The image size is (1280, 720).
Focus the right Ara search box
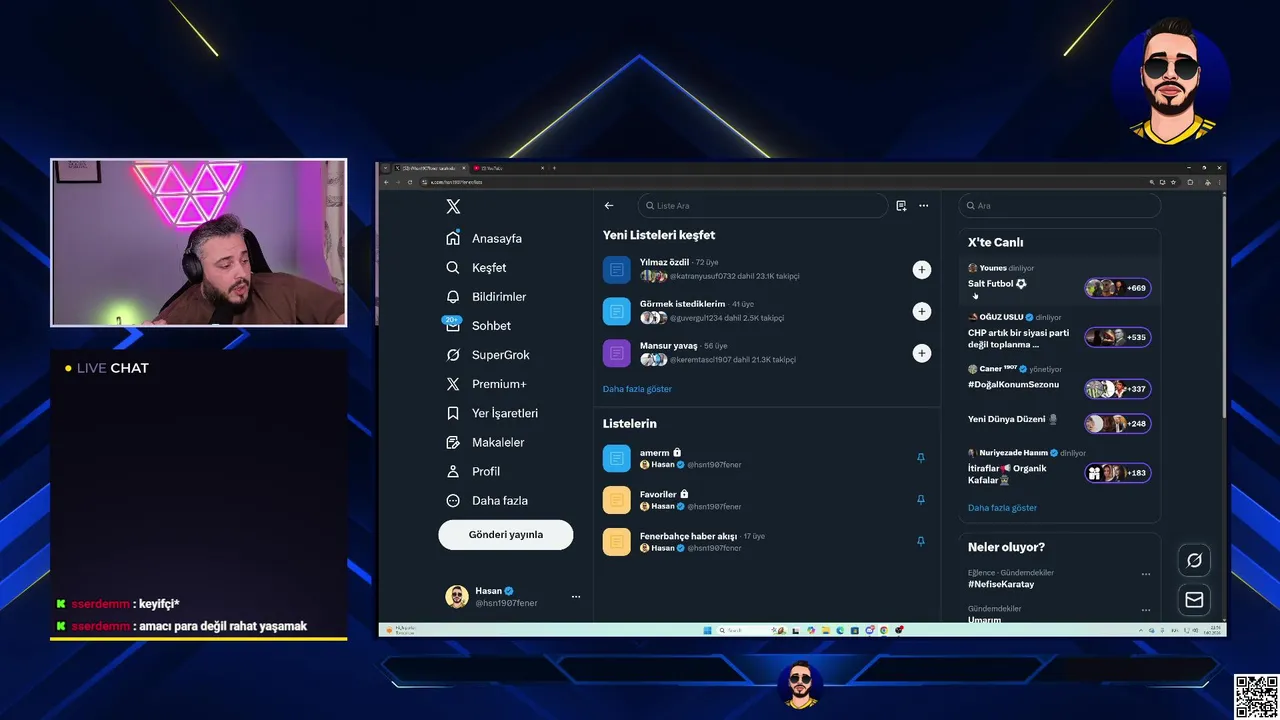coord(1059,206)
